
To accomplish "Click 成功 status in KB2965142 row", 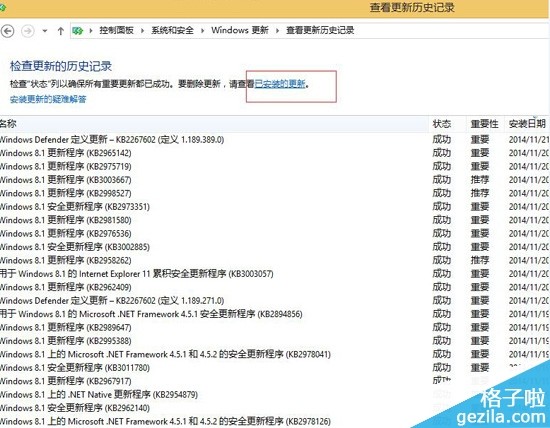I will 442,153.
